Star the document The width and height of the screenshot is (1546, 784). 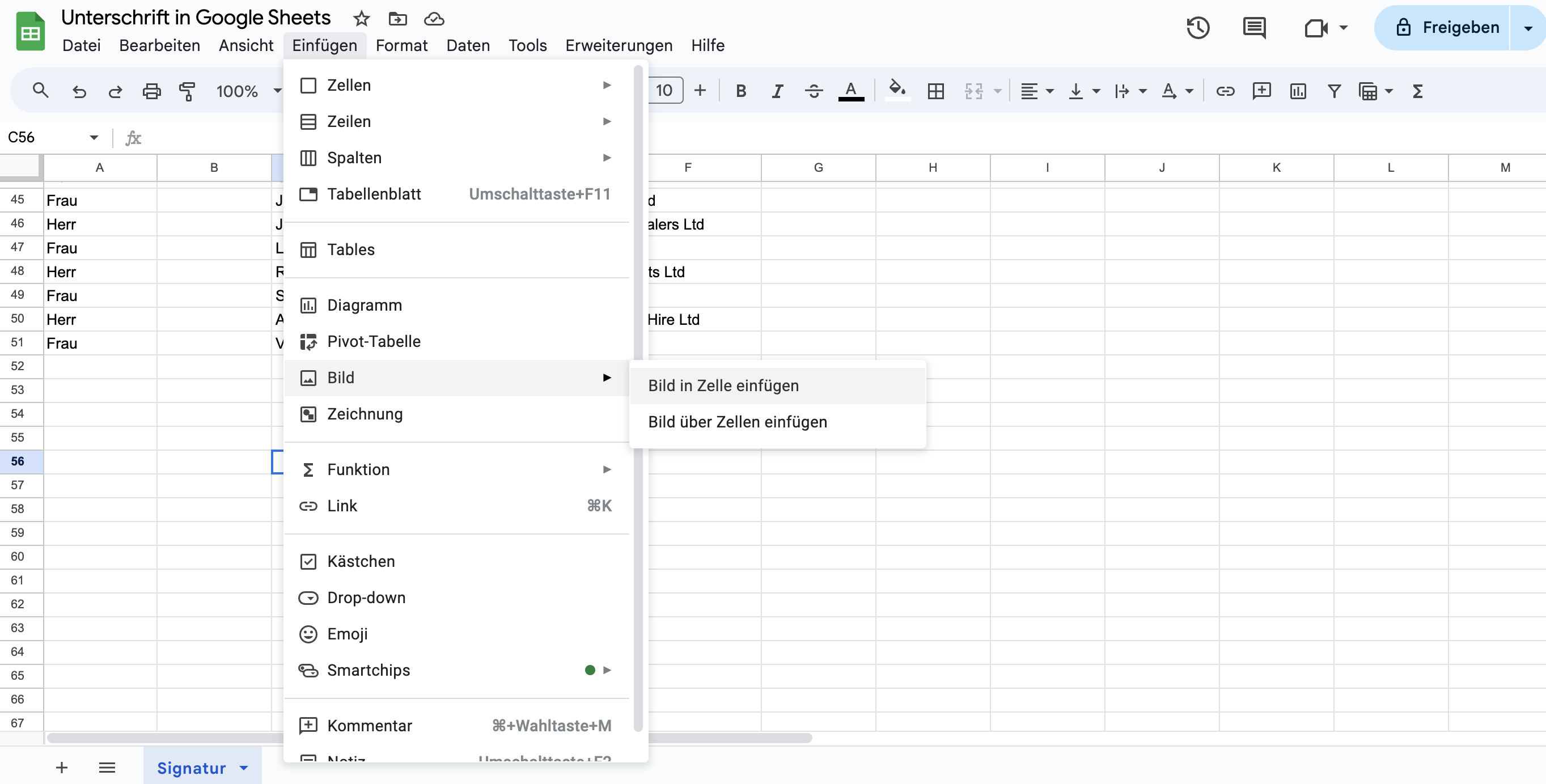pos(361,19)
